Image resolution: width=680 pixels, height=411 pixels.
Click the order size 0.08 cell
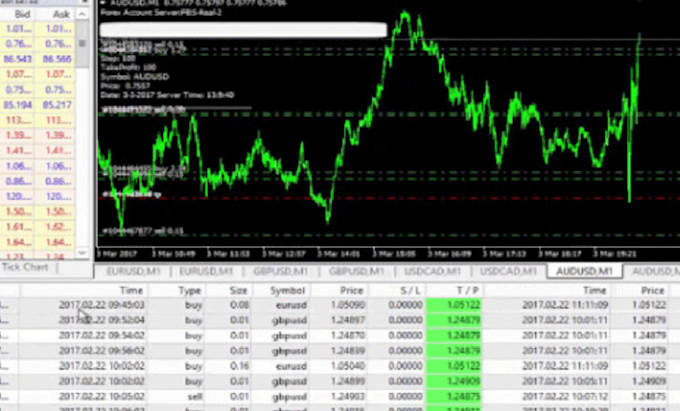pyautogui.click(x=239, y=305)
